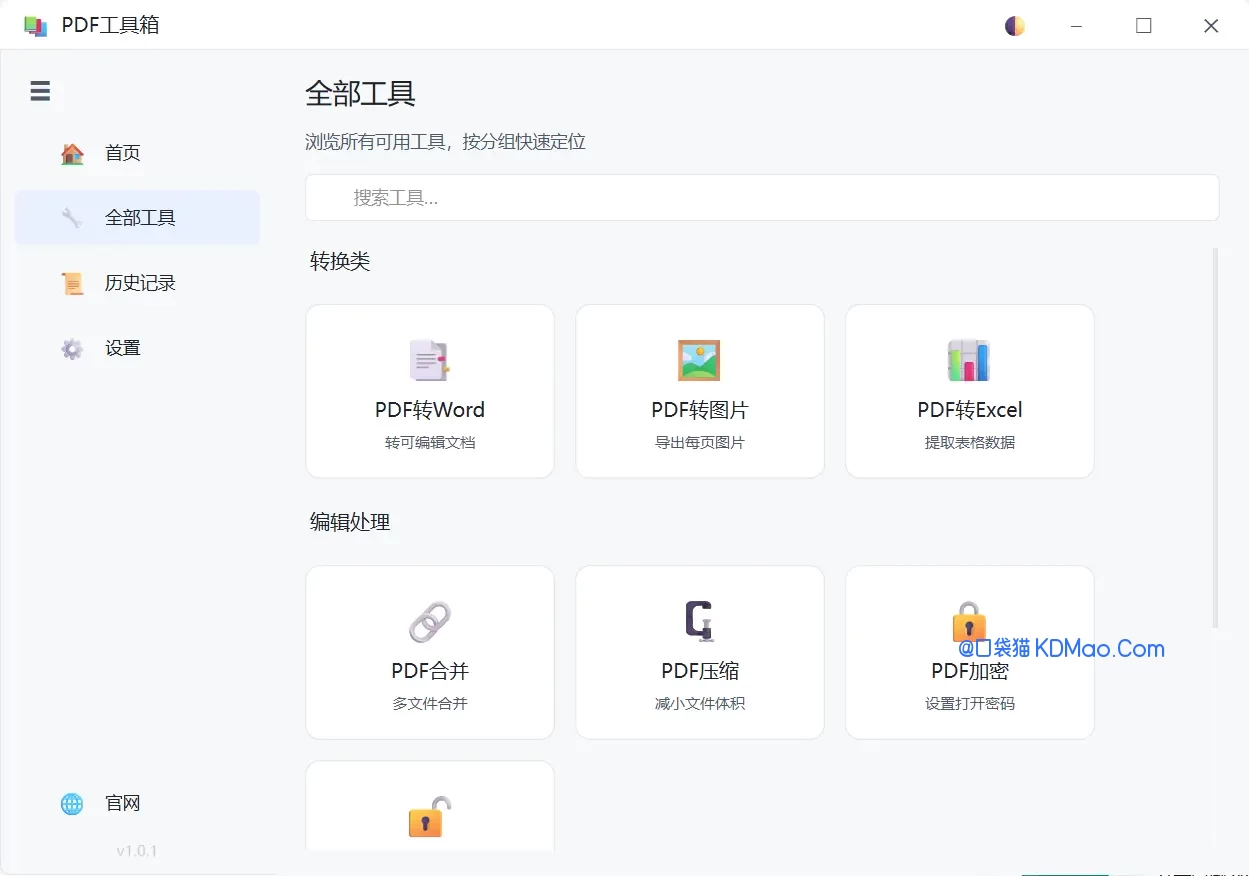Image resolution: width=1249 pixels, height=876 pixels.
Task: Open the PDF合并 tool title
Action: (x=430, y=671)
